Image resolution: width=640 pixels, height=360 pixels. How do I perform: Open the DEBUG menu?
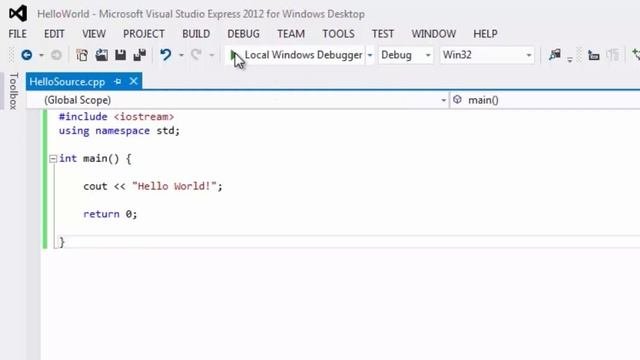[x=243, y=34]
